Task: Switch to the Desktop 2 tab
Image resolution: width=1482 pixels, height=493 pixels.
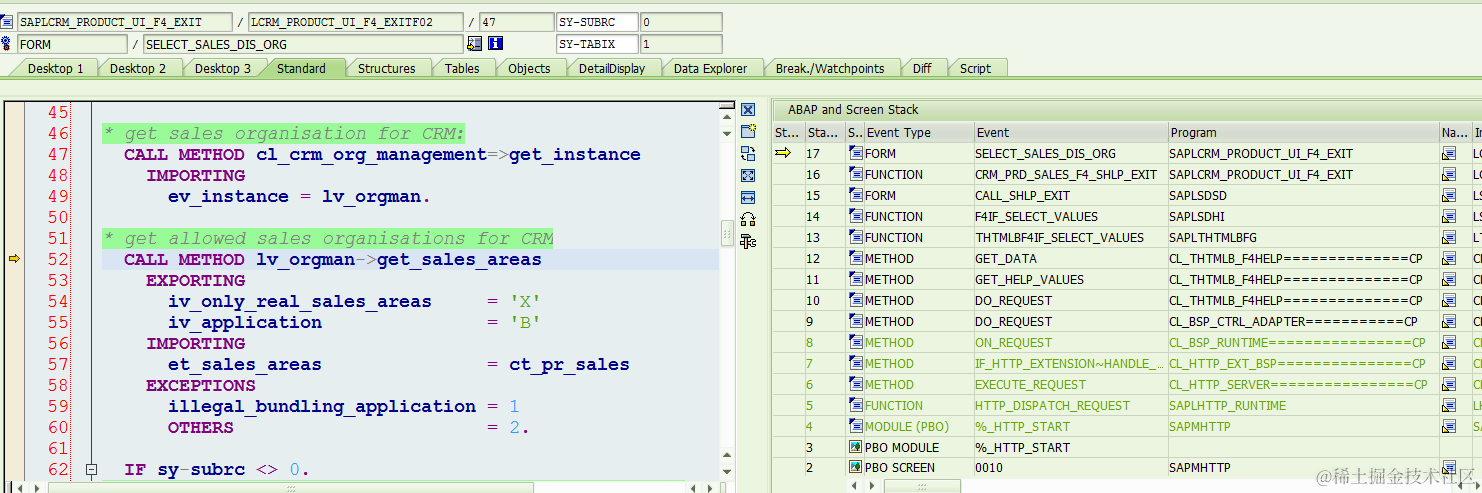Action: click(138, 69)
